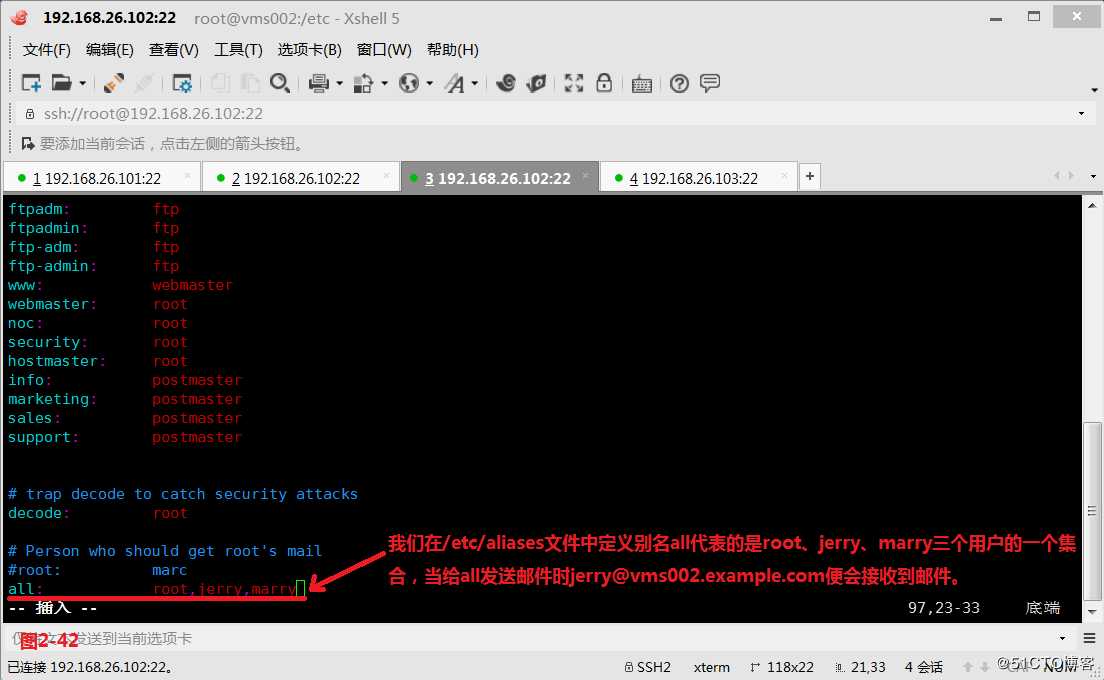
Task: Open the sessions folder icon
Action: tap(62, 83)
